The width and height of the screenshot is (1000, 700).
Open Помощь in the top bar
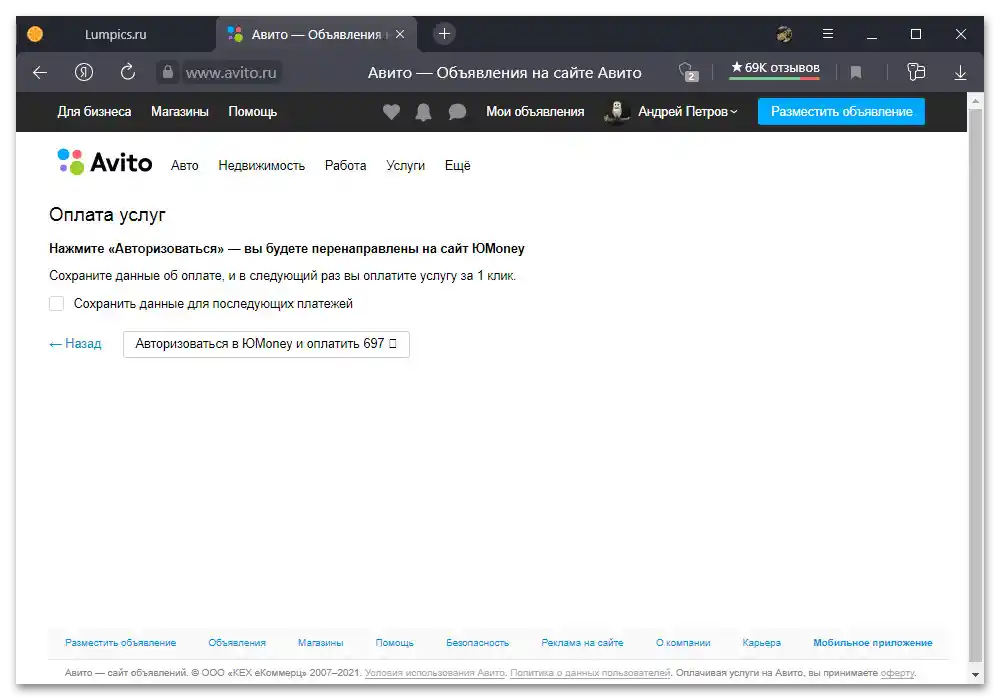(x=253, y=112)
